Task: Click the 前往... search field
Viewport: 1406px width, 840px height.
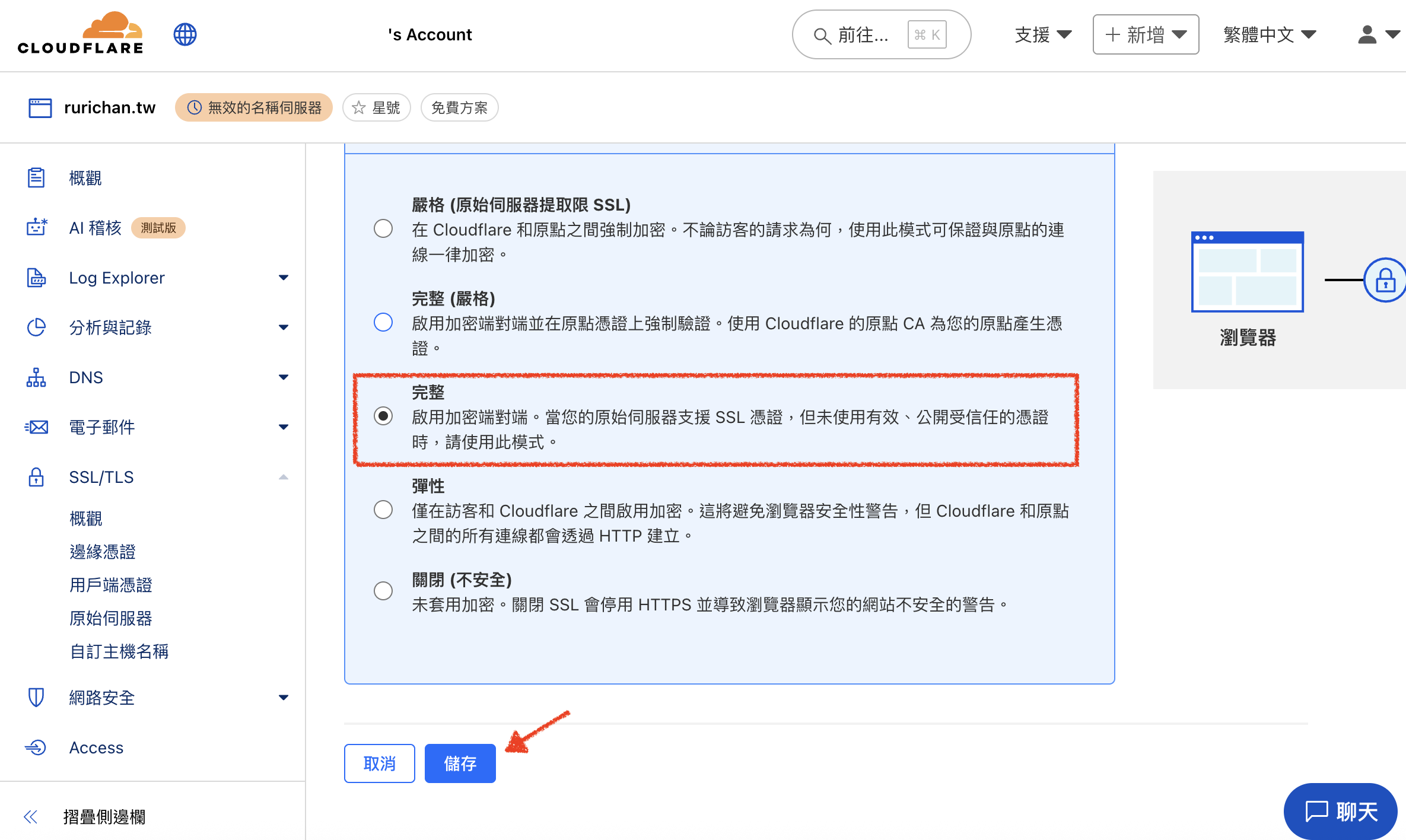Action: pos(881,34)
